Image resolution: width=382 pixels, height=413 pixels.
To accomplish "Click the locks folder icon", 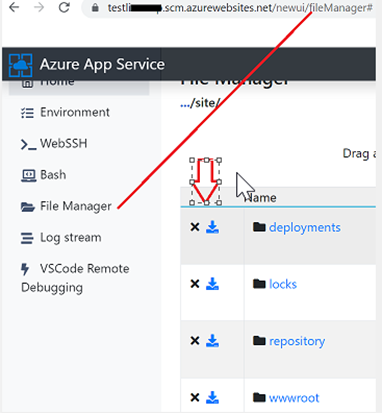I will coord(259,284).
